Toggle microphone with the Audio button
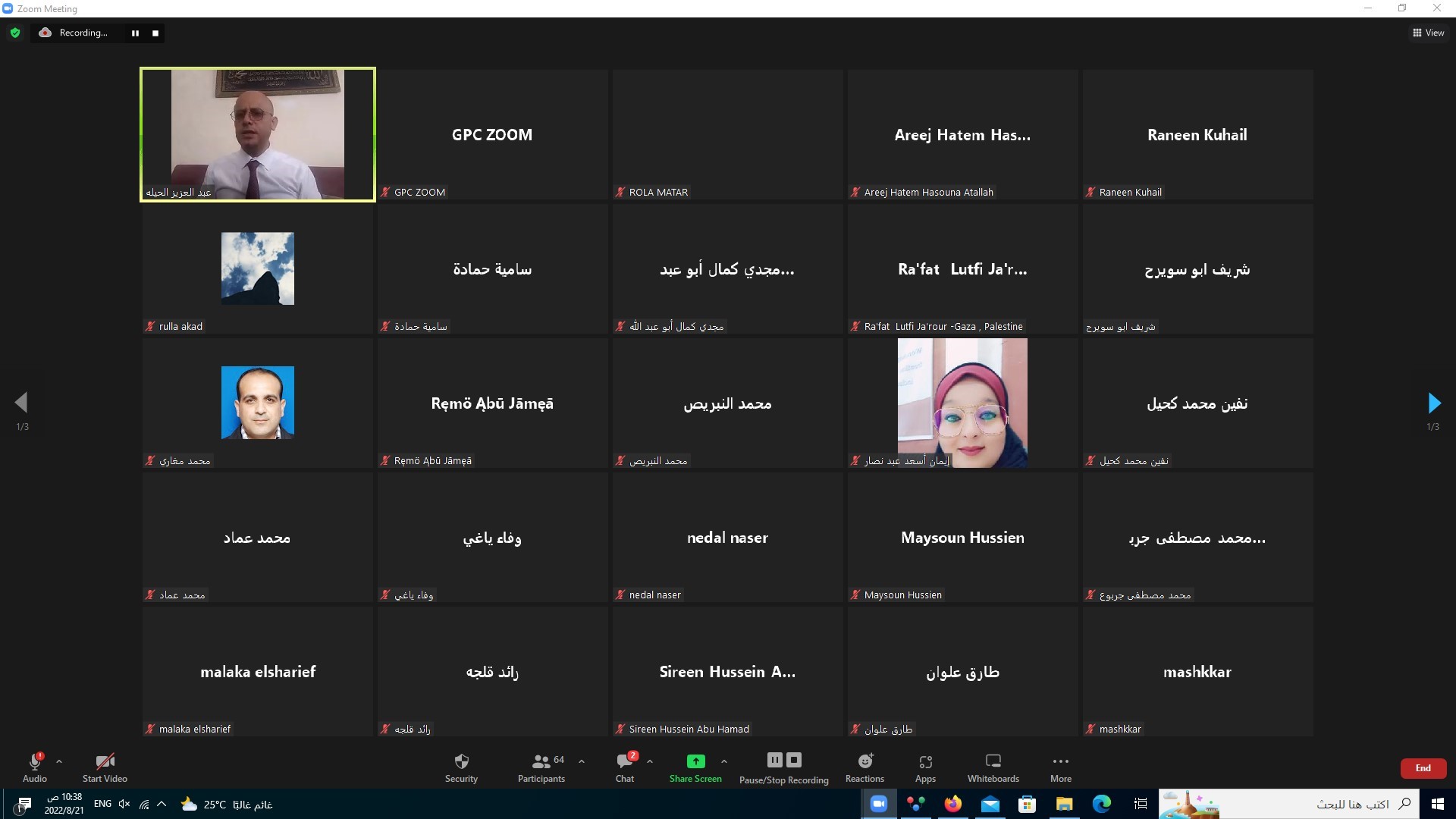This screenshot has width=1456, height=819. pyautogui.click(x=35, y=767)
